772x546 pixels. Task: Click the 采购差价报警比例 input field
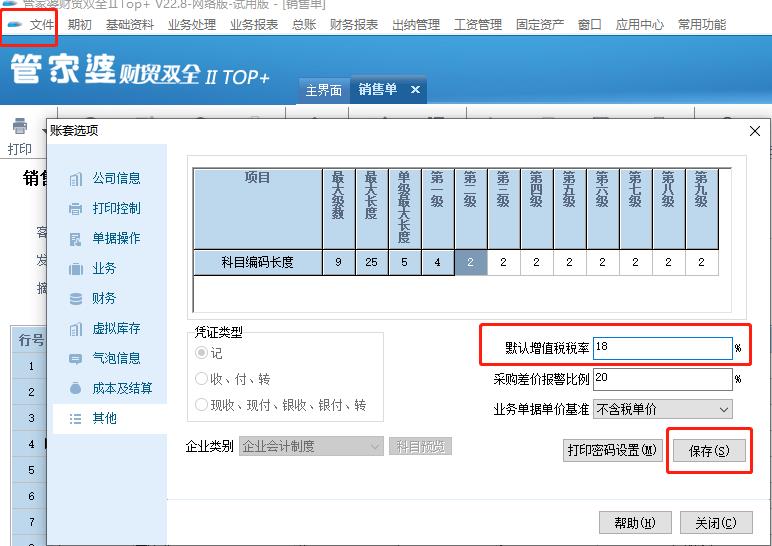coord(663,379)
